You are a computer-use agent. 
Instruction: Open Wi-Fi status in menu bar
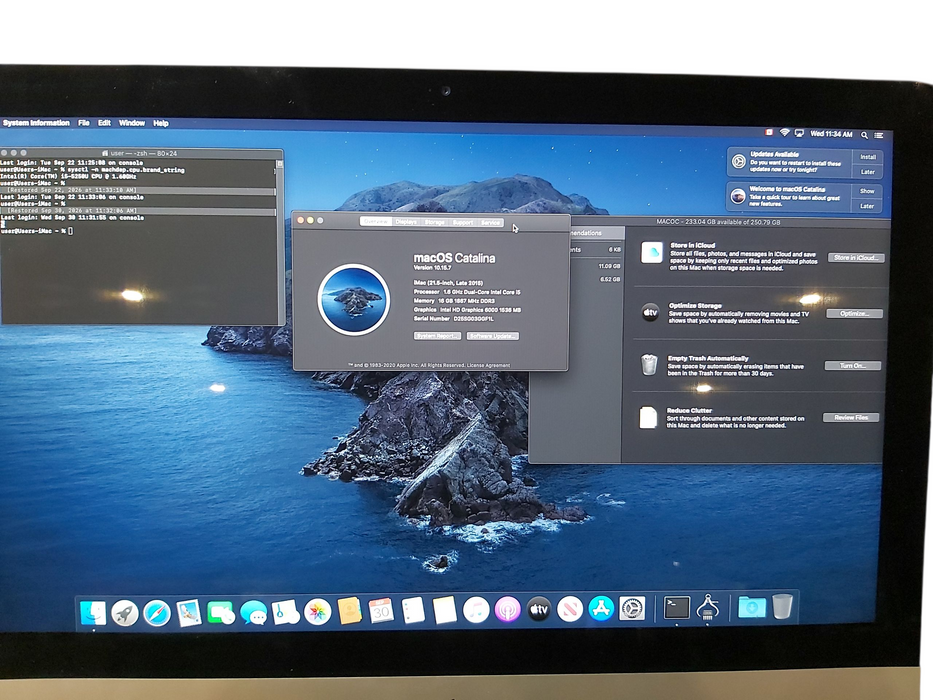(784, 133)
